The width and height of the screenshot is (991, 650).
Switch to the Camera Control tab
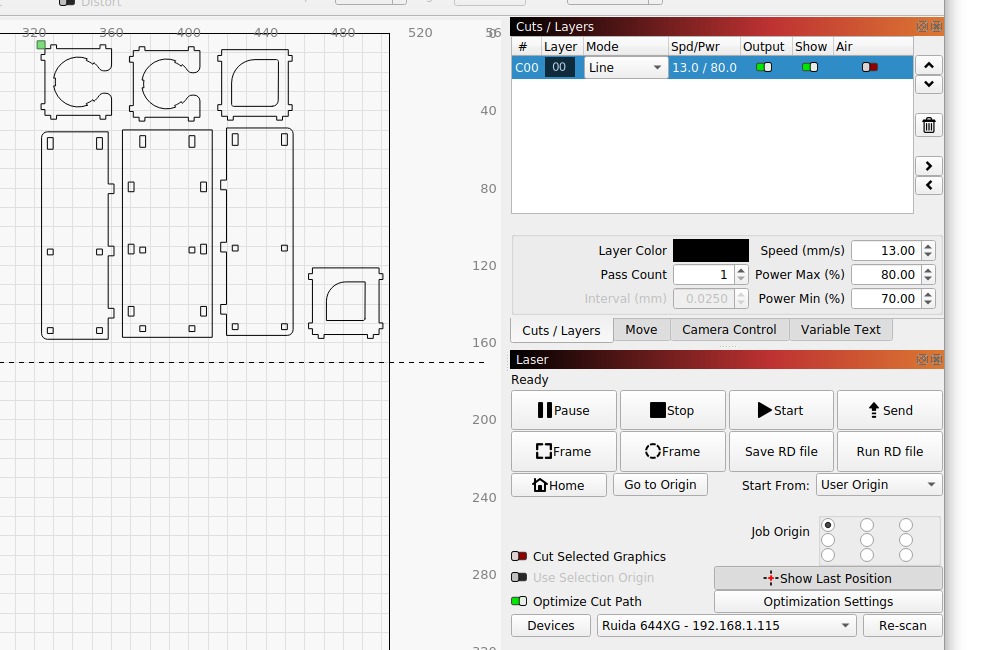[x=729, y=330]
